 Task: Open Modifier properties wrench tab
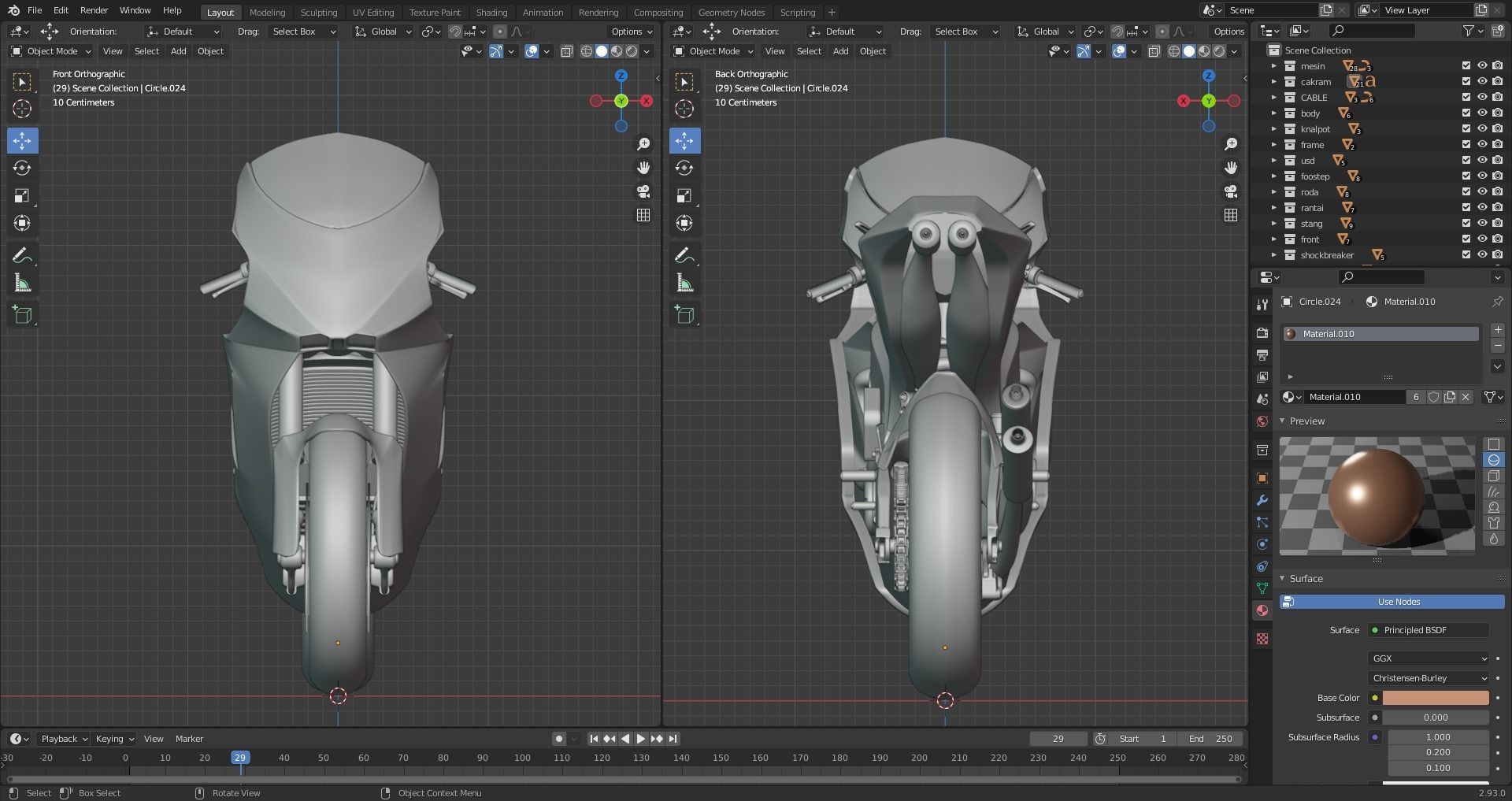click(1262, 500)
